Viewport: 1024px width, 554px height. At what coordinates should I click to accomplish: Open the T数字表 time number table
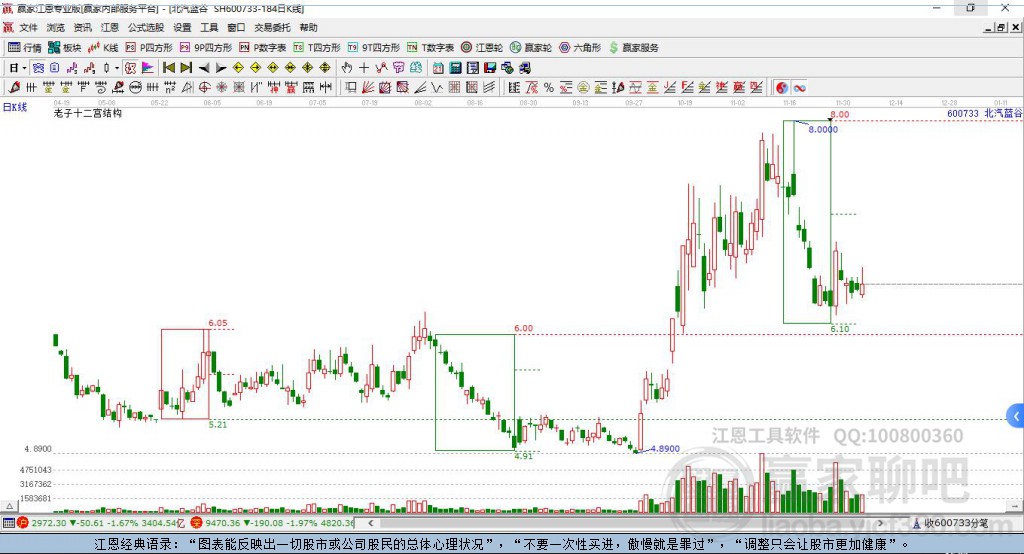(430, 48)
